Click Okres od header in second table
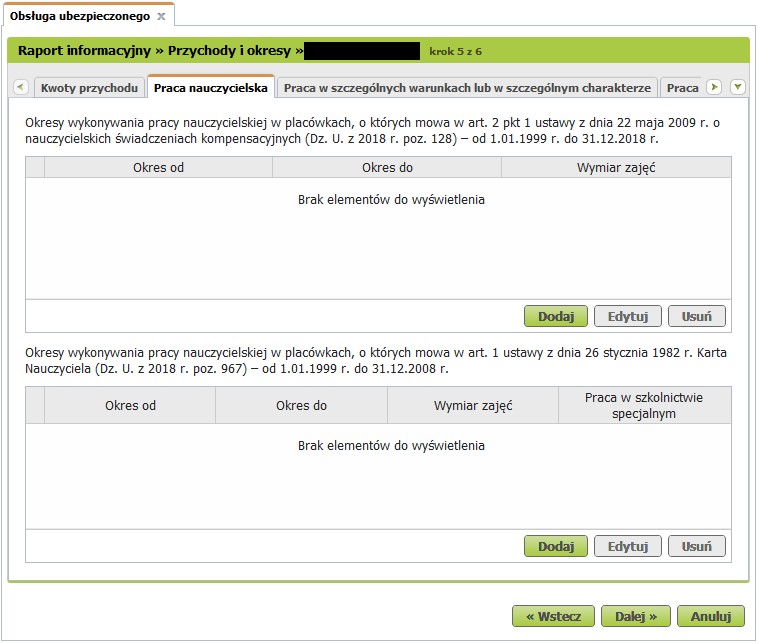The width and height of the screenshot is (758, 643). point(130,406)
